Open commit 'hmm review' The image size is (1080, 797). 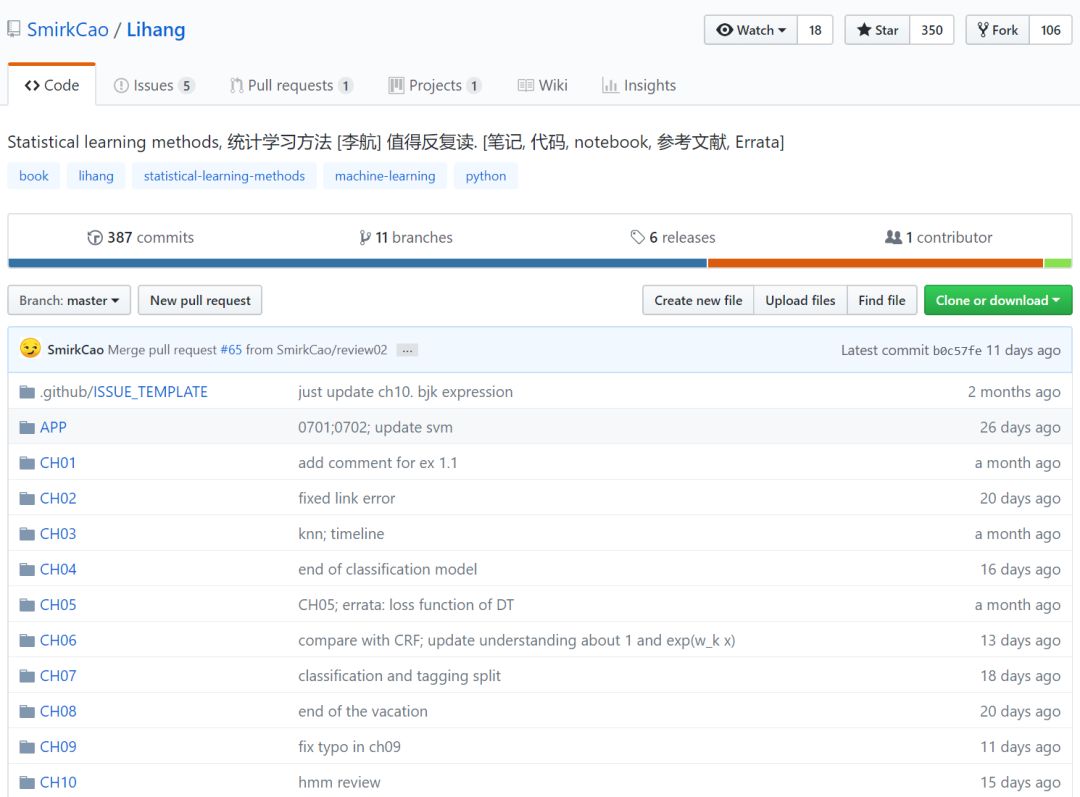tap(339, 783)
